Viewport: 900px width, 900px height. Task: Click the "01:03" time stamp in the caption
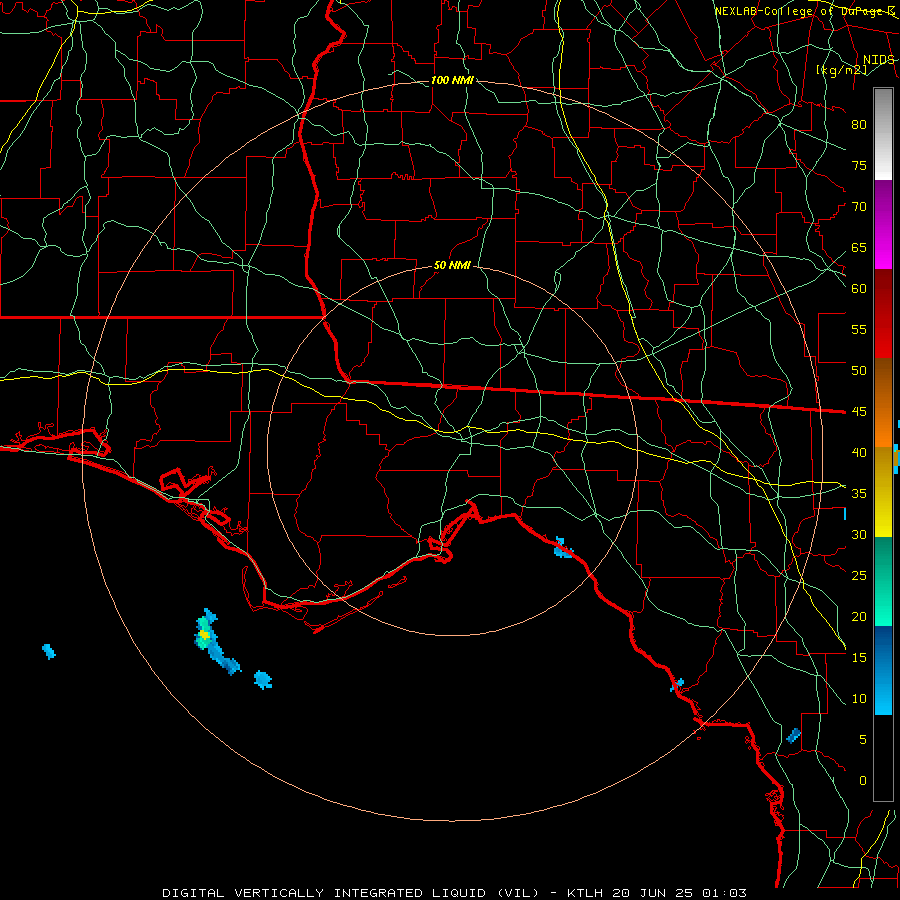pyautogui.click(x=724, y=893)
